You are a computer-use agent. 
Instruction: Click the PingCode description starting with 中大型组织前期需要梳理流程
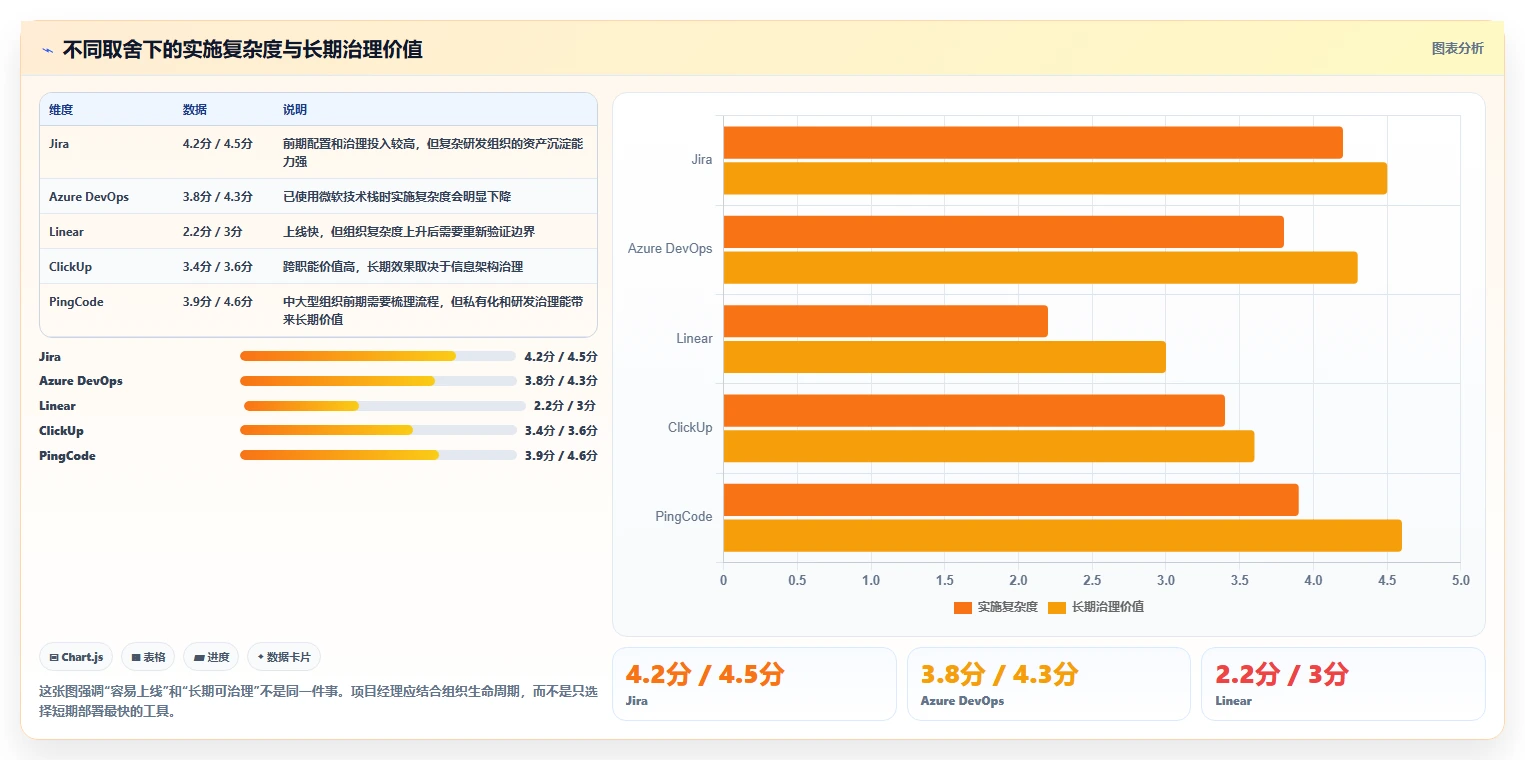[x=433, y=311]
